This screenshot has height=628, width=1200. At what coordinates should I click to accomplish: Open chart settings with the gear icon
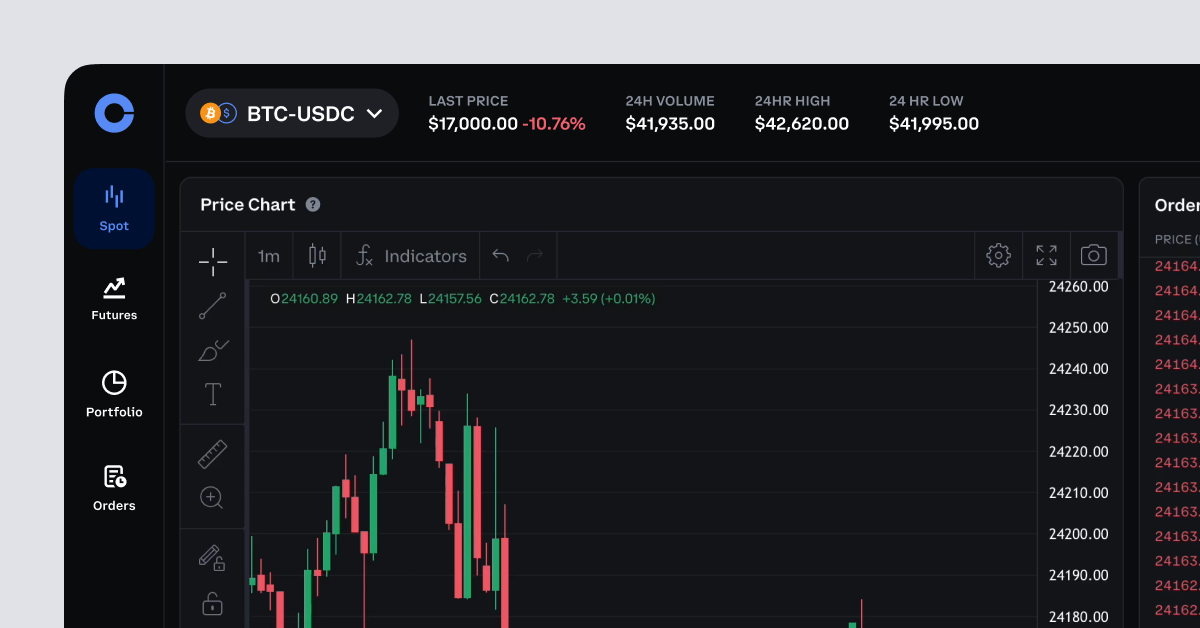click(x=998, y=256)
